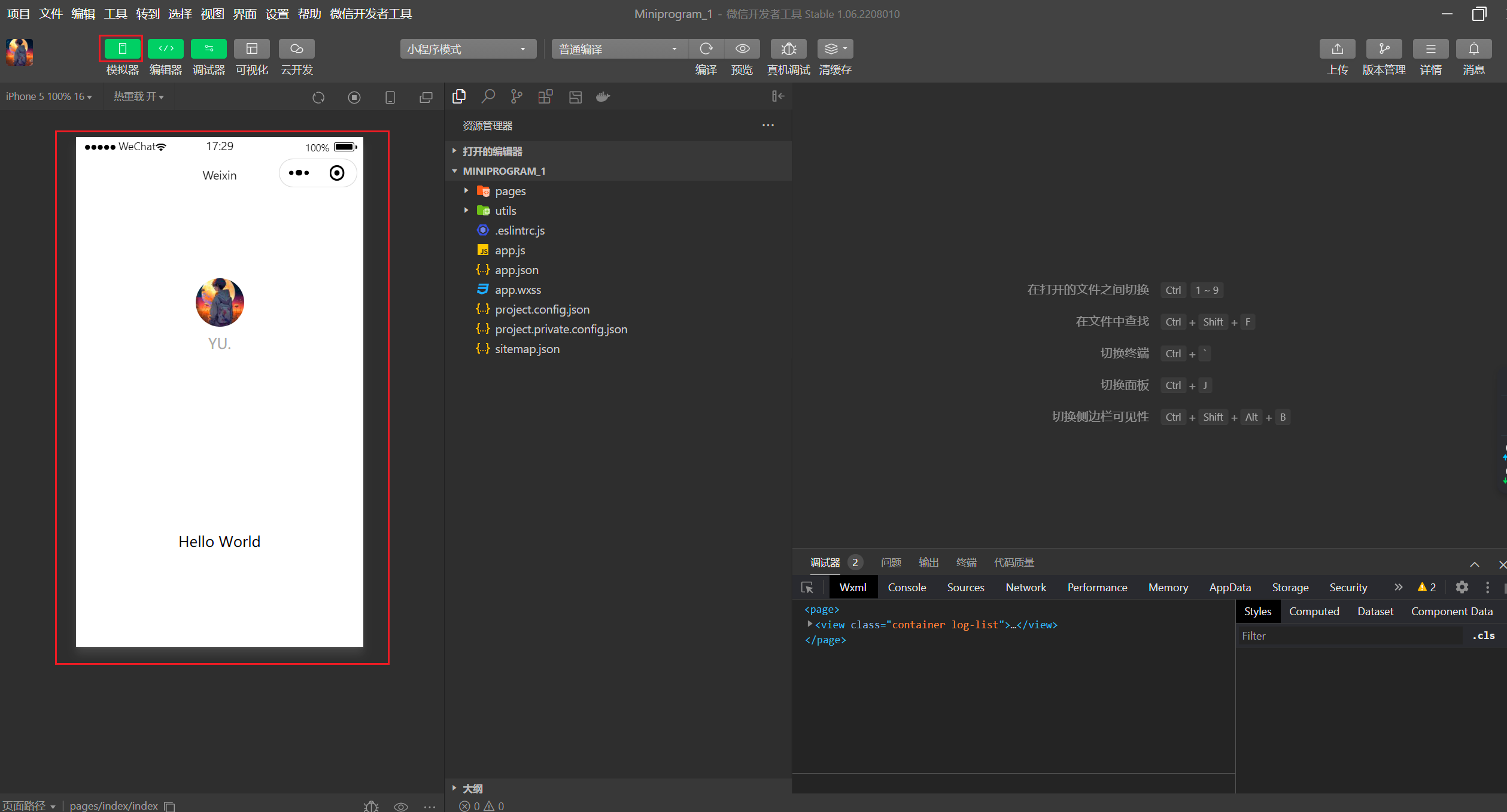Open the 普通编译 compile mode dropdown
This screenshot has height=812, width=1507.
(x=619, y=49)
